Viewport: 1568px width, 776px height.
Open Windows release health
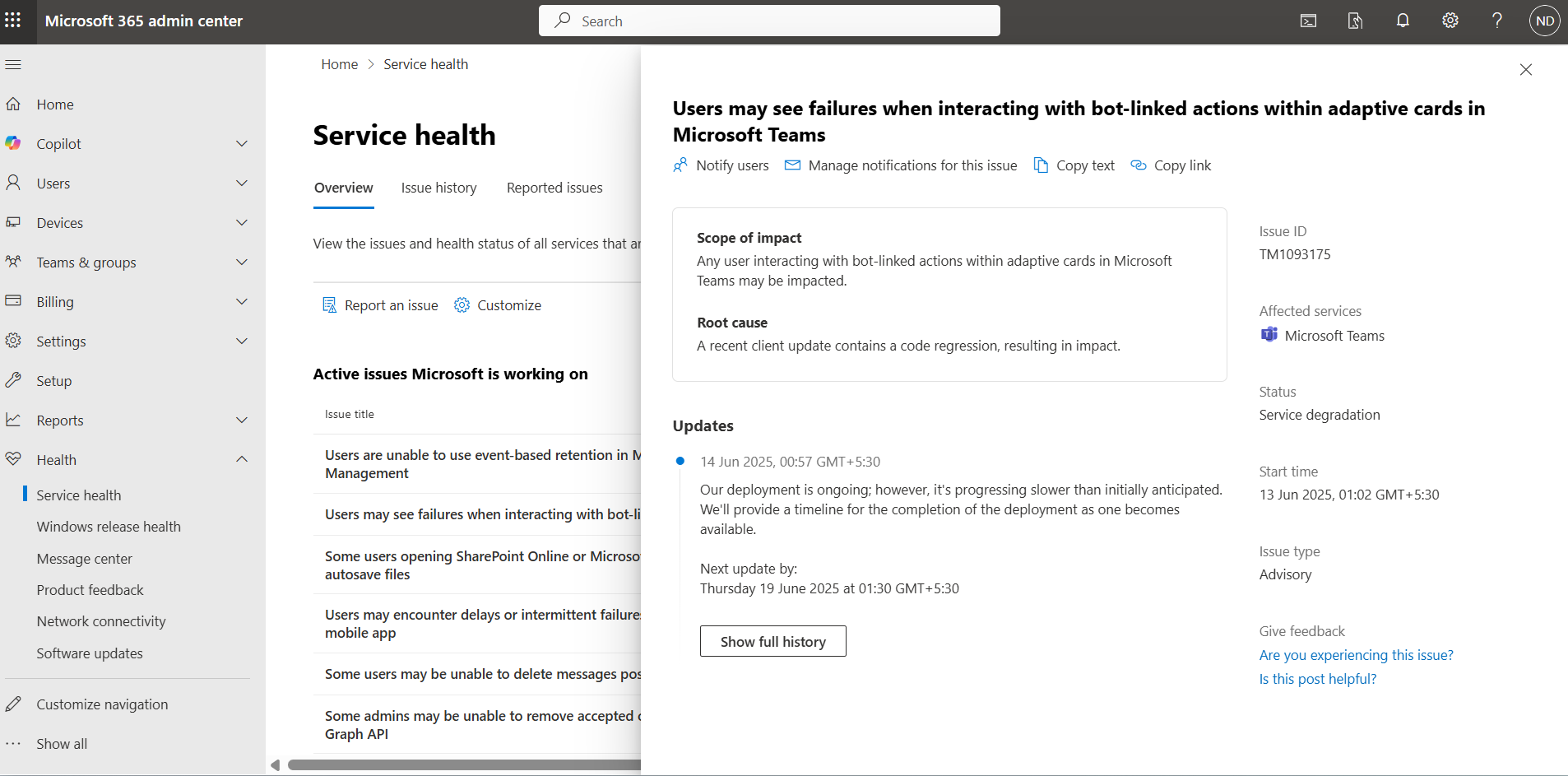tap(109, 527)
